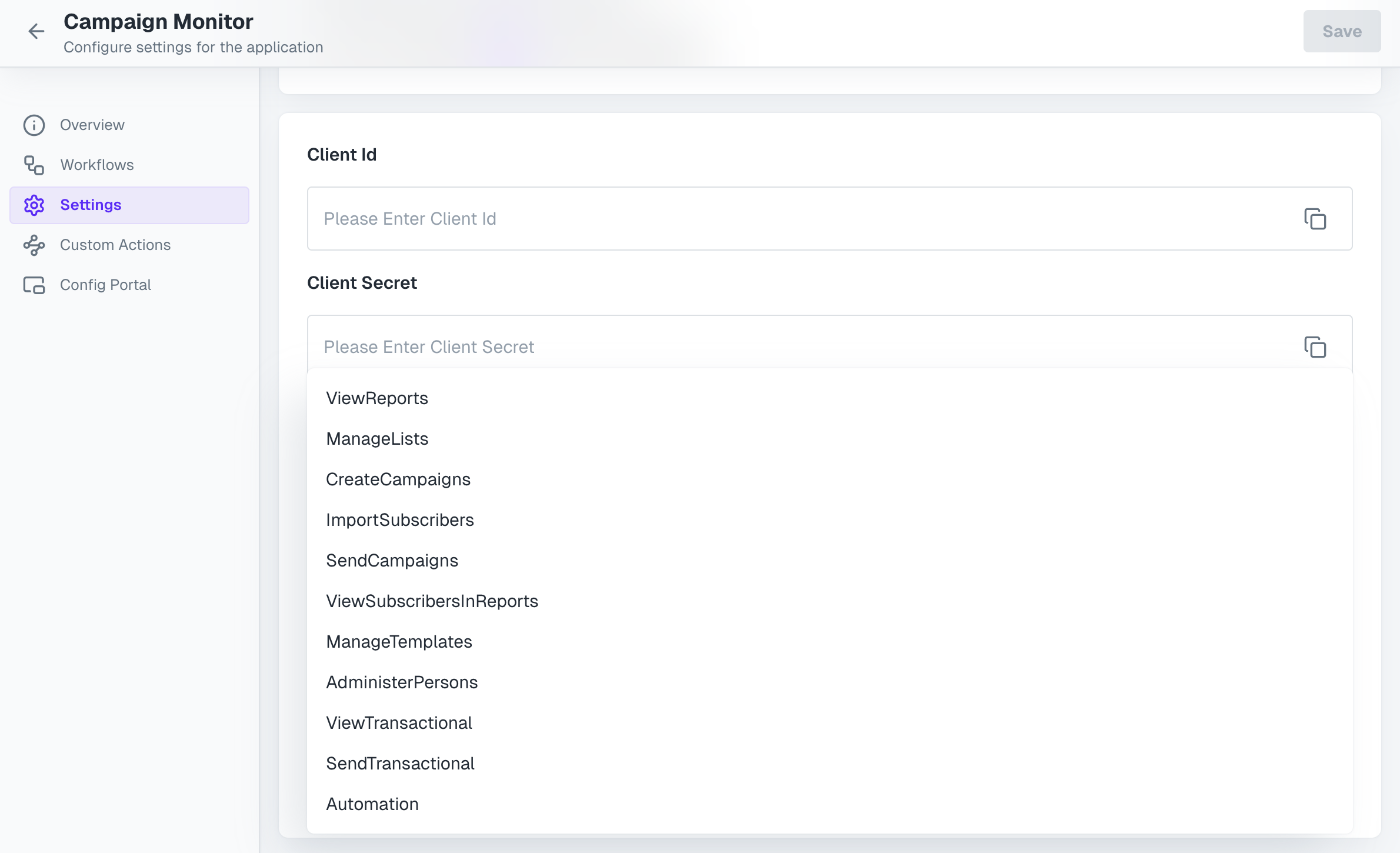Select the Overview info icon in sidebar
Screen dimensions: 1400x853
(x=34, y=125)
